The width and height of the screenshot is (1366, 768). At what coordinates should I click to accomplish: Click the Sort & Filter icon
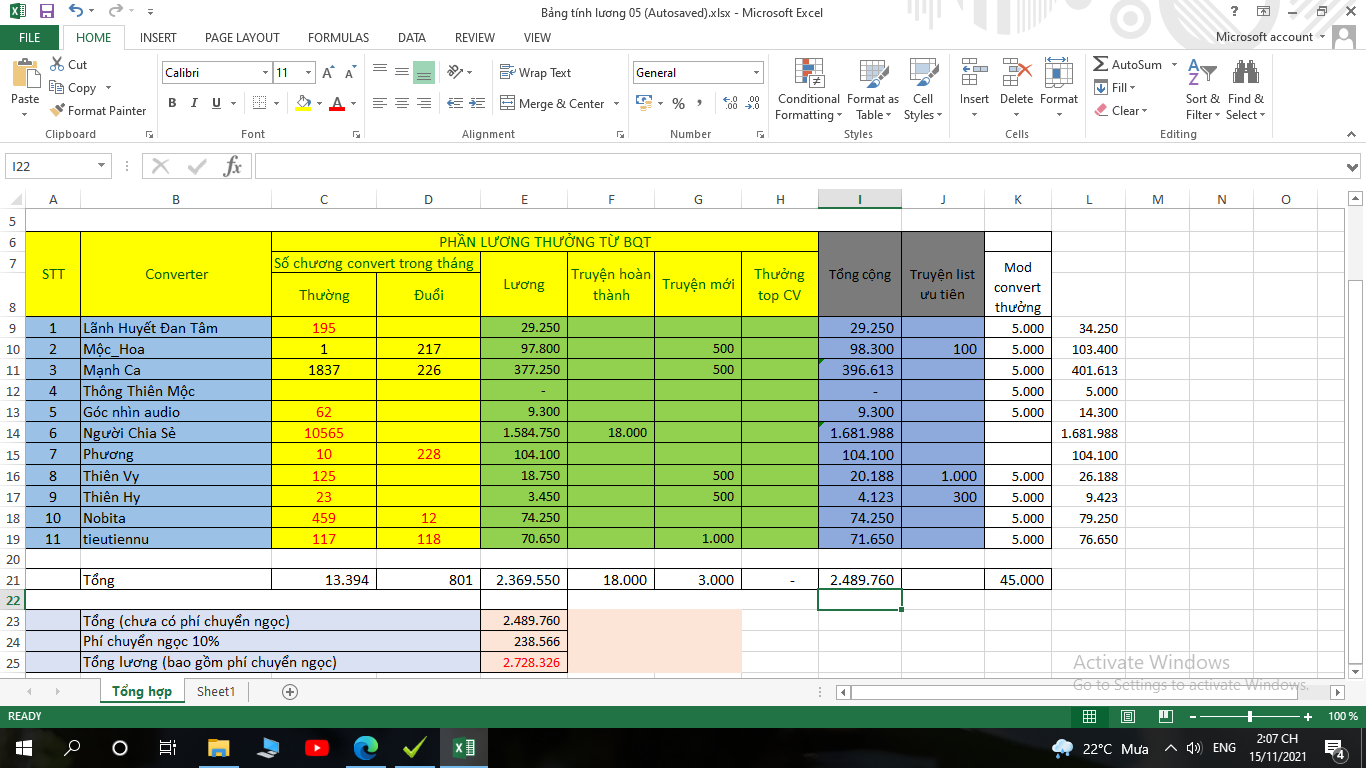[x=1202, y=90]
